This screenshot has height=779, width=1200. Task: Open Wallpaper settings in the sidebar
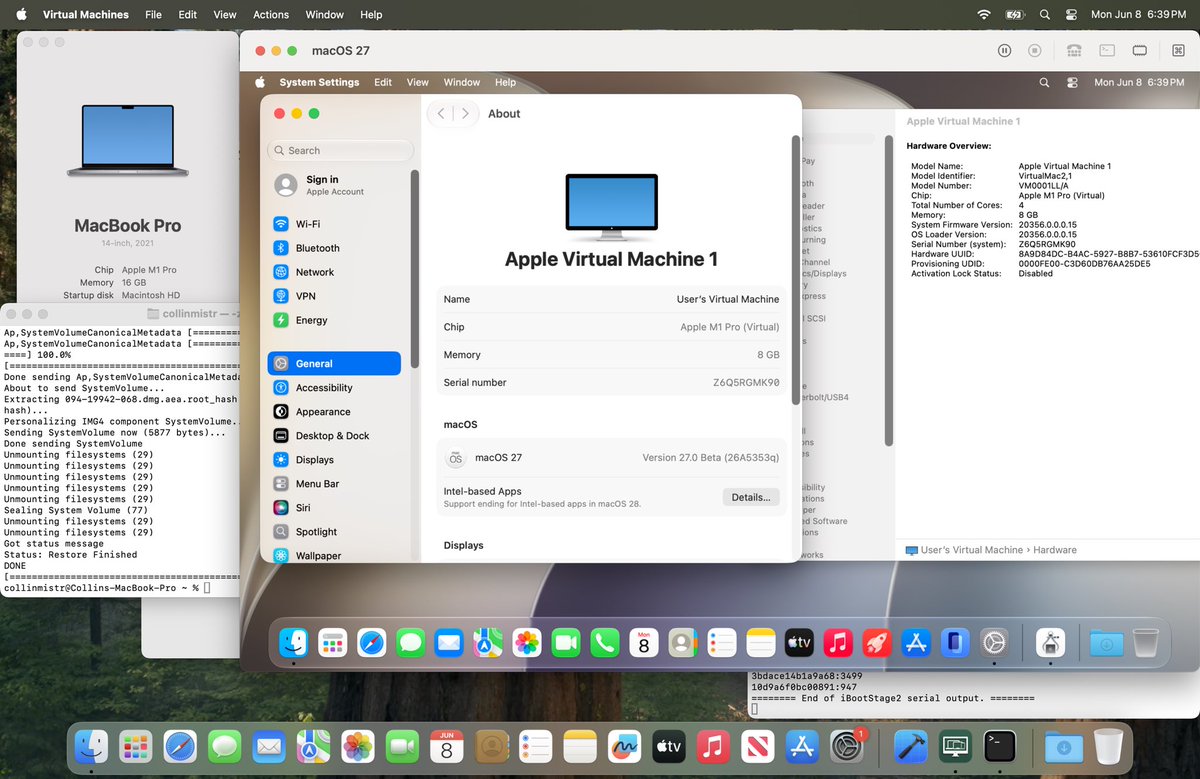tap(334, 555)
